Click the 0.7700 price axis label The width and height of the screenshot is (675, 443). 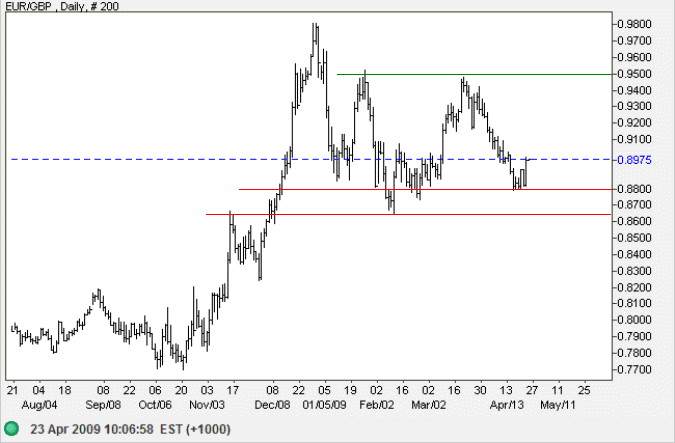[635, 369]
